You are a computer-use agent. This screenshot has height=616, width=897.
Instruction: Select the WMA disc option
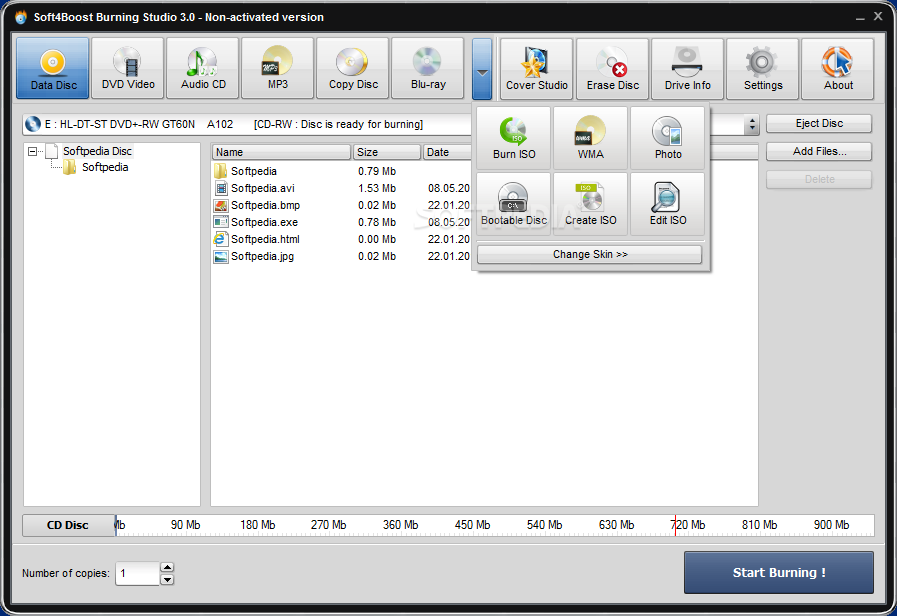[590, 138]
